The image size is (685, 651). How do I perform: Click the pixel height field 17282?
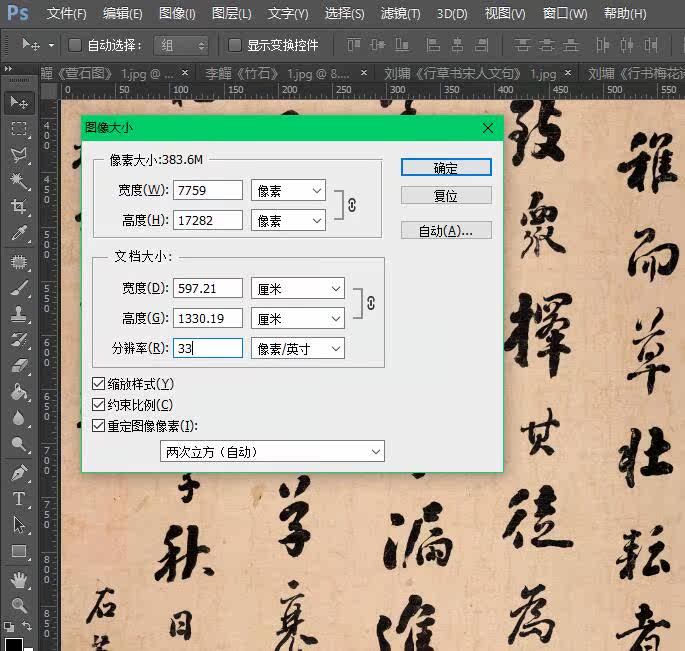pyautogui.click(x=208, y=220)
